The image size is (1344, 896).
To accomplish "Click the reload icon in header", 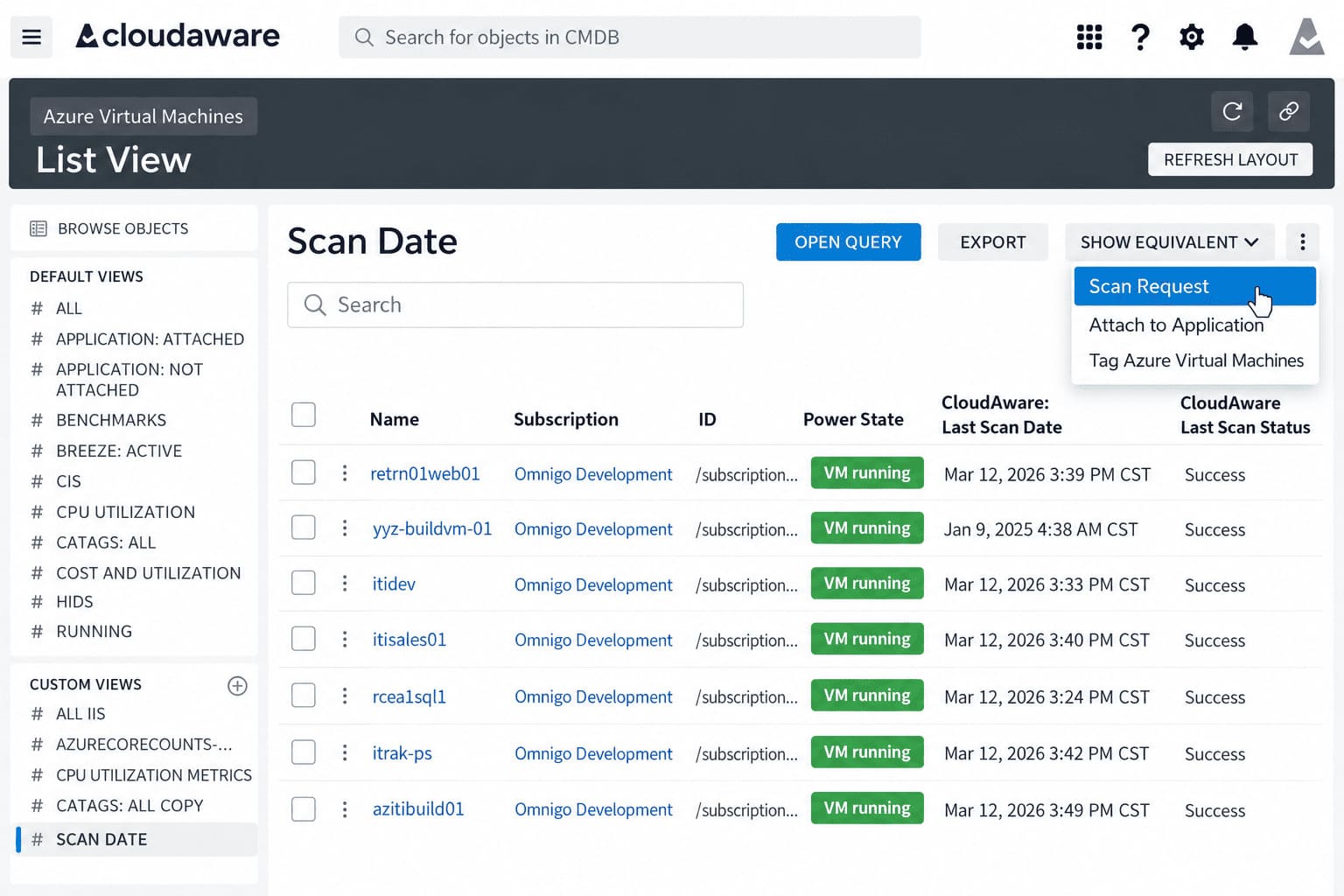I will (x=1232, y=111).
